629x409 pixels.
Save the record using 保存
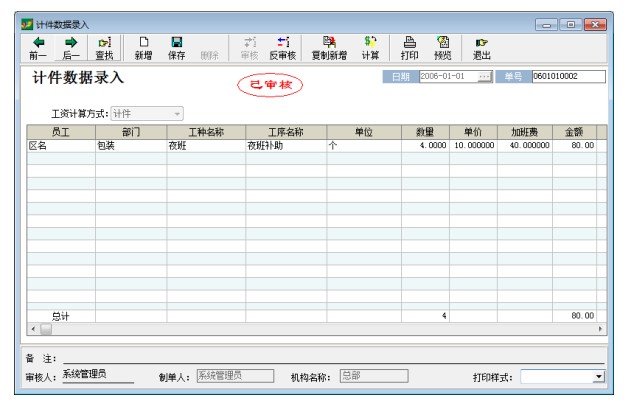(x=176, y=48)
